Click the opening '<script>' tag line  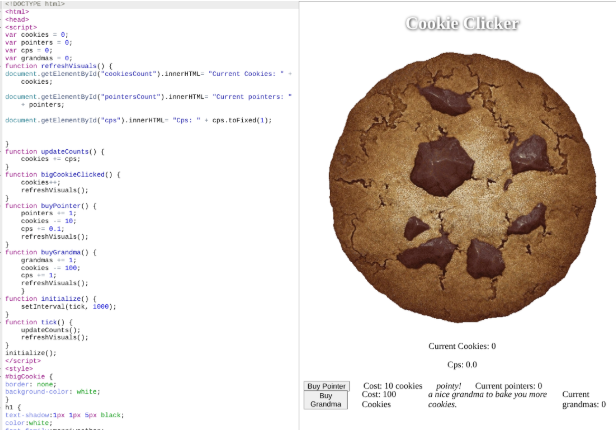pyautogui.click(x=21, y=27)
